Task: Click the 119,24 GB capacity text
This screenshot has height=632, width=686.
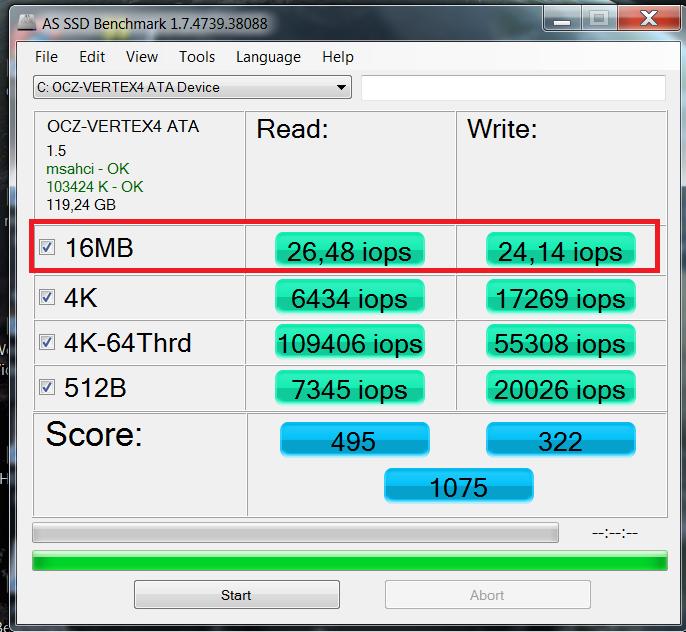Action: pos(81,205)
